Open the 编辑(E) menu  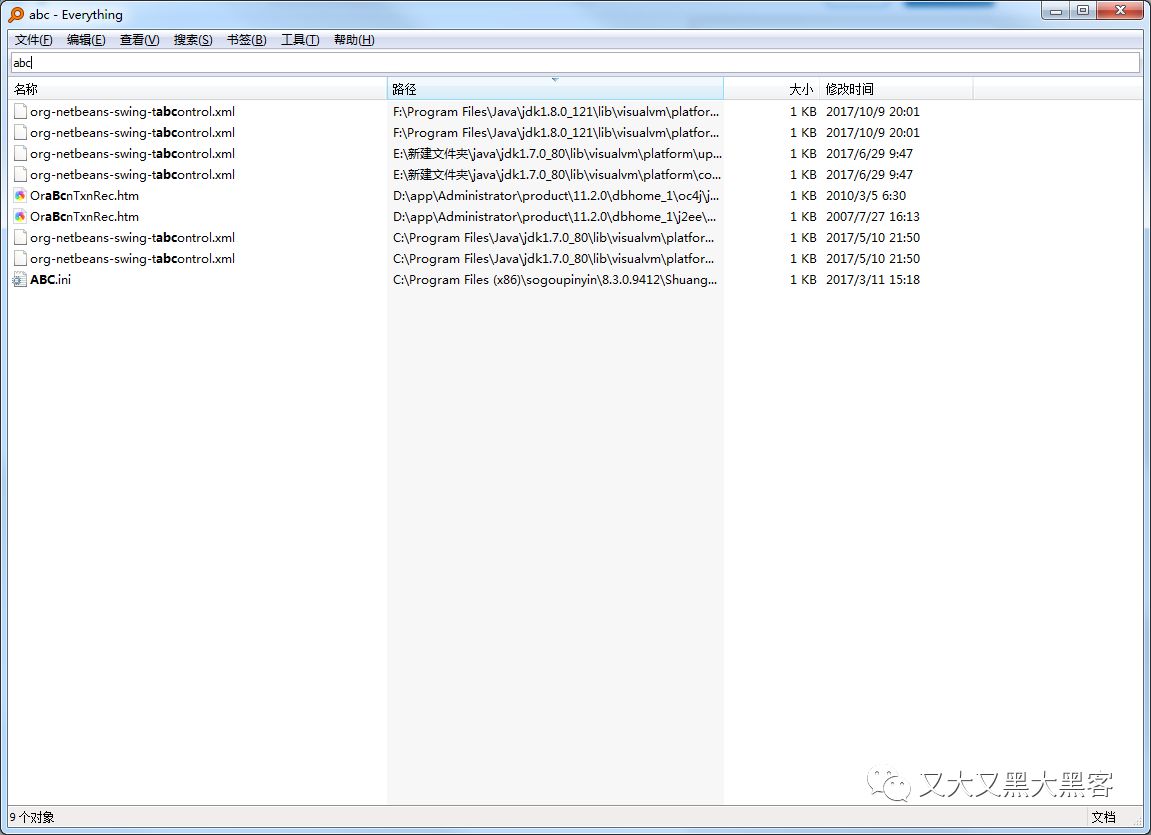[x=86, y=40]
